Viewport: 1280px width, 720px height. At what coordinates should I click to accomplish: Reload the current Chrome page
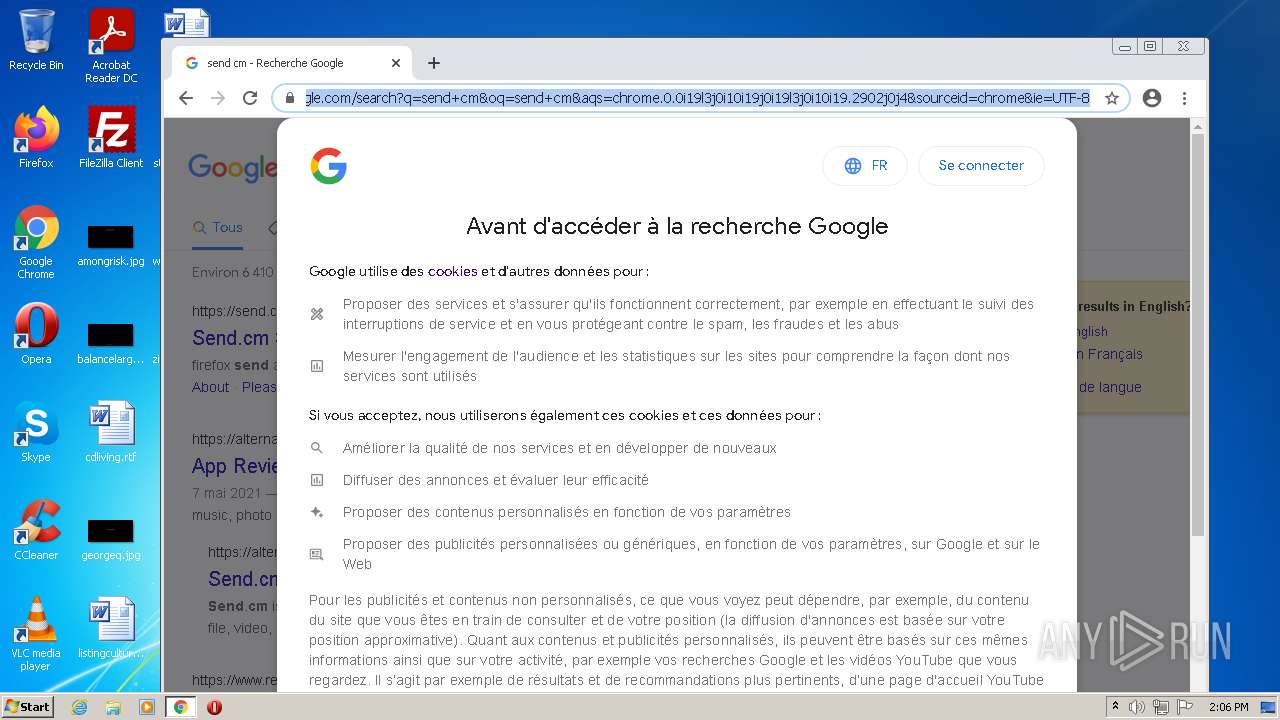pos(250,98)
